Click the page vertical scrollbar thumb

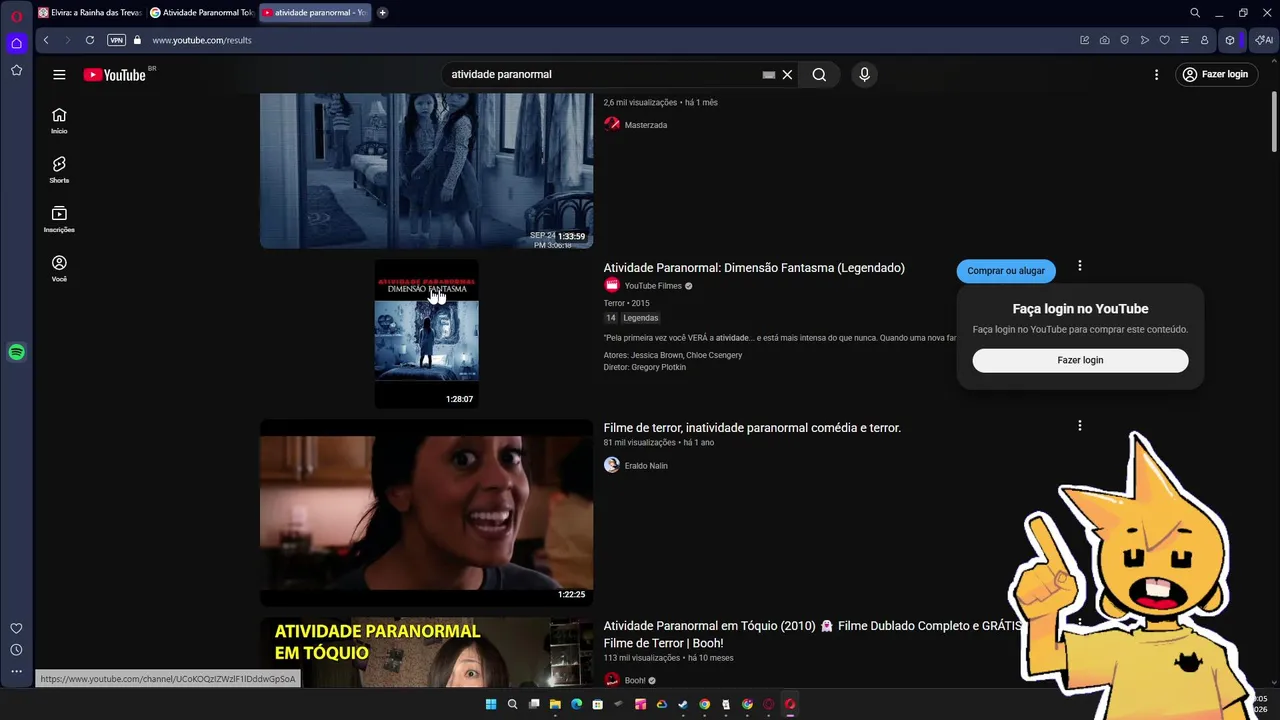coord(1274,122)
